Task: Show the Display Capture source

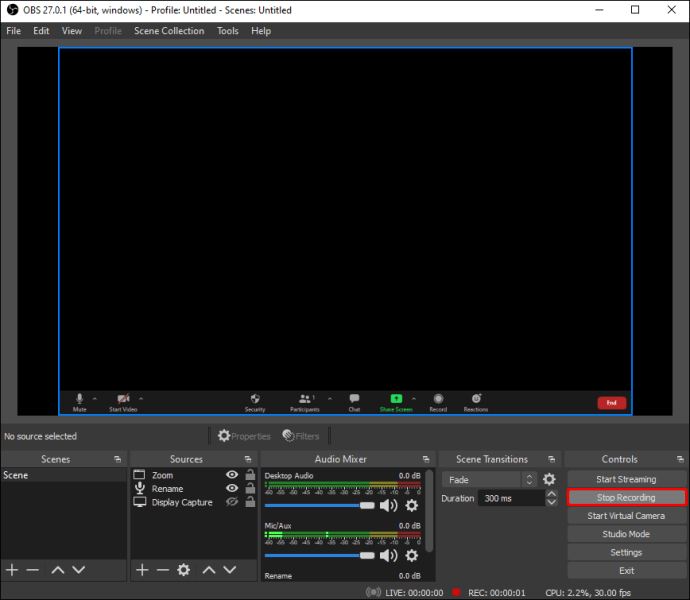Action: coord(232,502)
